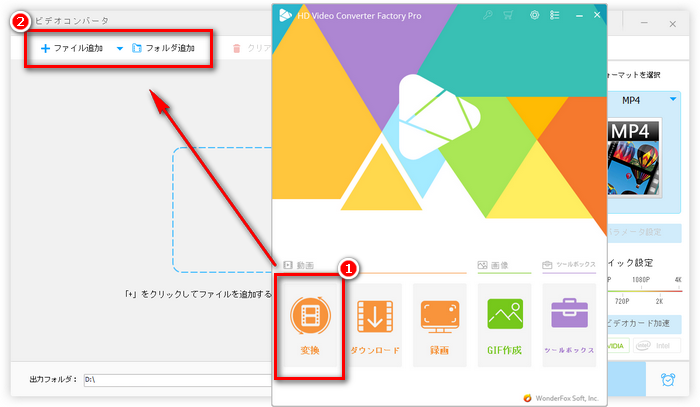The height and width of the screenshot is (407, 700).
Task: Minimize the launcher window
Action: pyautogui.click(x=579, y=16)
